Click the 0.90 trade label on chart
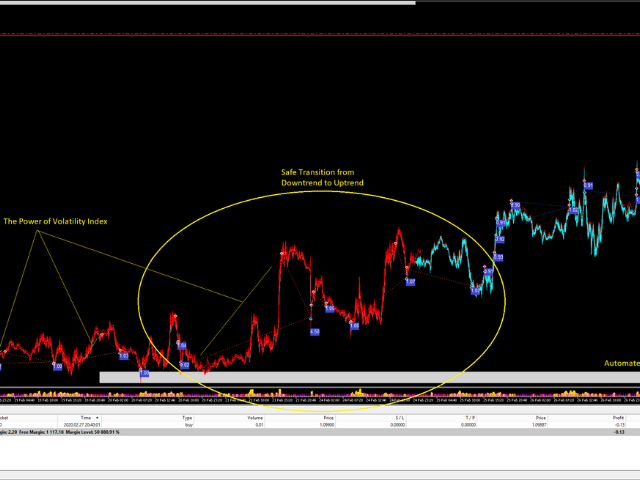 coord(516,205)
